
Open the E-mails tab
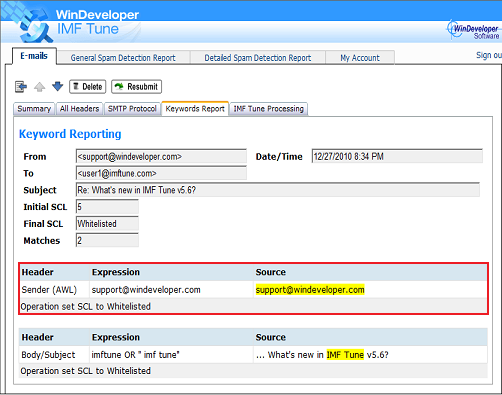point(34,56)
